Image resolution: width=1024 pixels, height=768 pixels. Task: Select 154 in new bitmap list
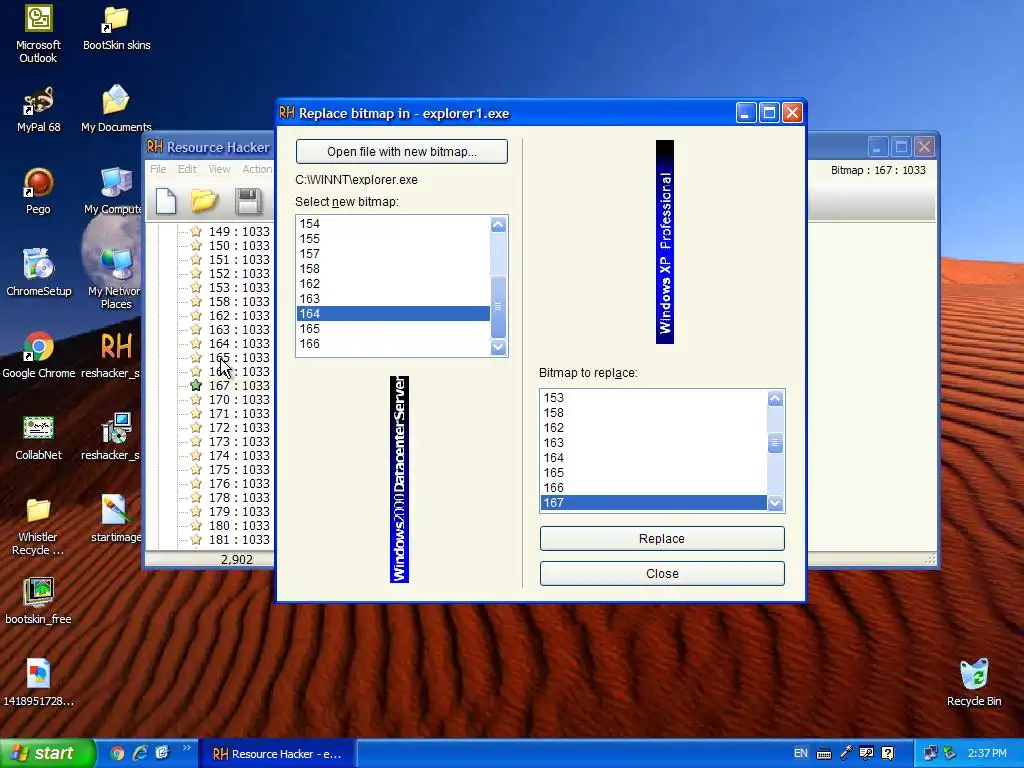click(393, 224)
